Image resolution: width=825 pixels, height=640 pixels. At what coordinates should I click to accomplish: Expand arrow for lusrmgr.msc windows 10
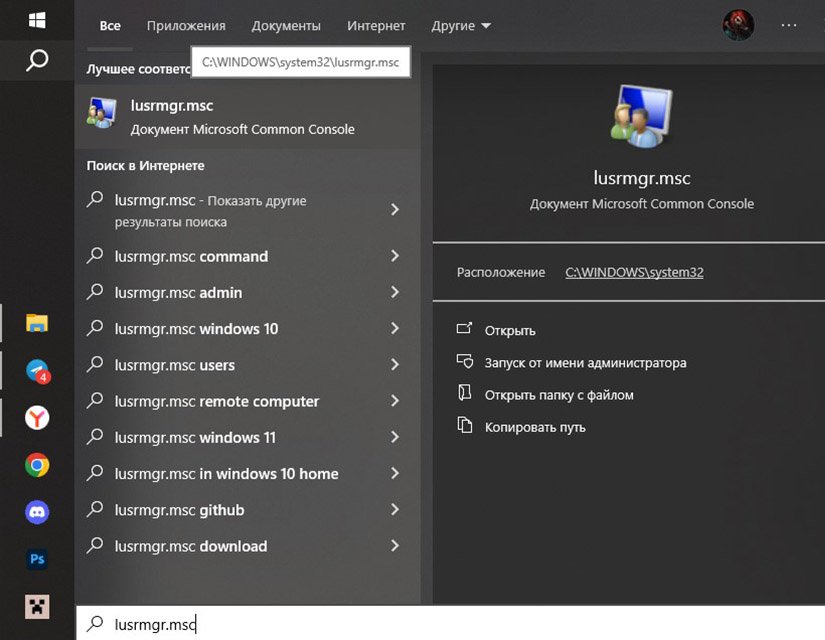pos(395,328)
